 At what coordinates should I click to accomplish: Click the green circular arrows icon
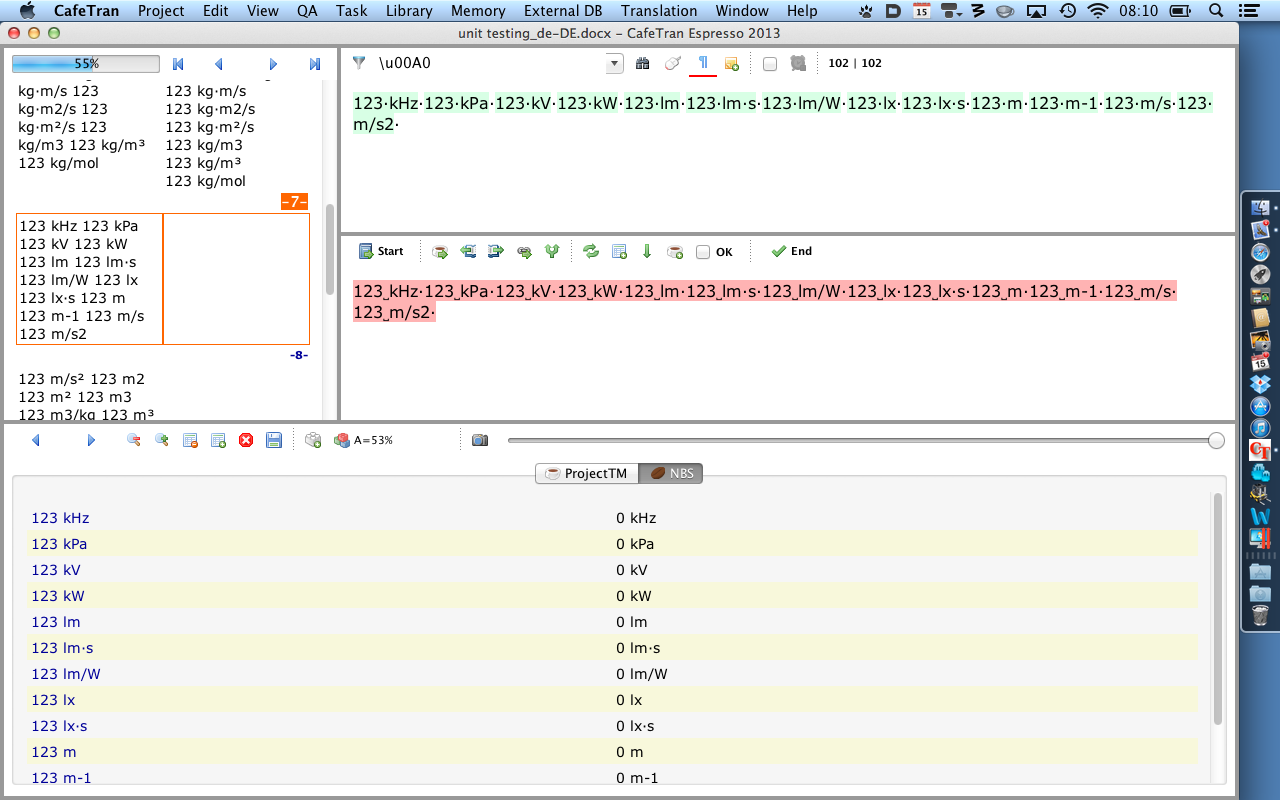click(591, 252)
